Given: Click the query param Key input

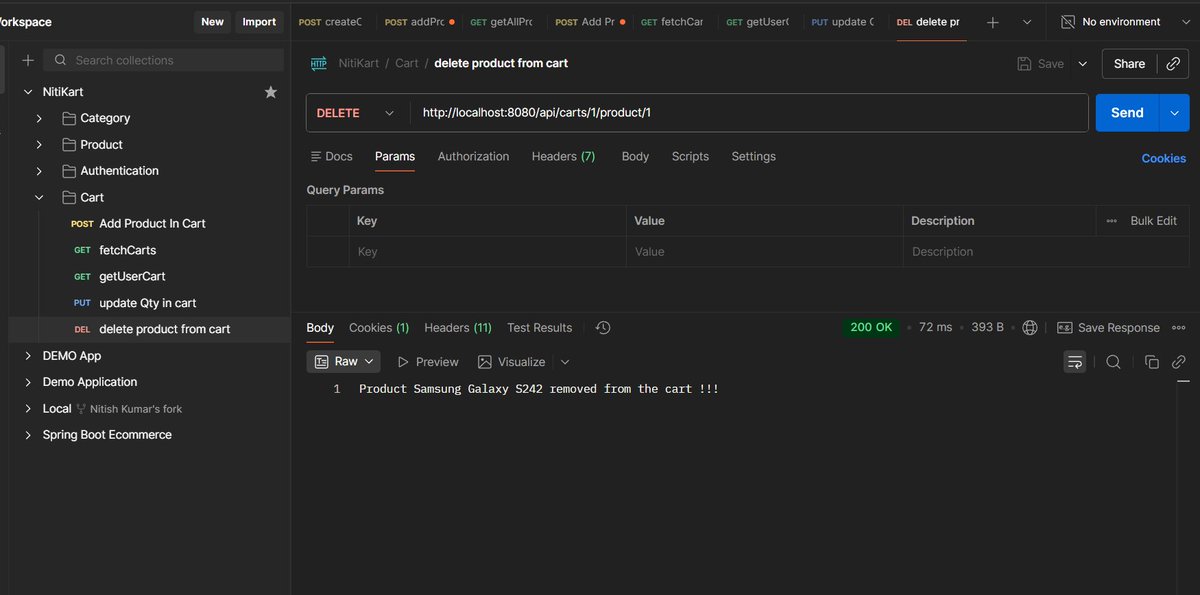Looking at the screenshot, I should [x=490, y=252].
